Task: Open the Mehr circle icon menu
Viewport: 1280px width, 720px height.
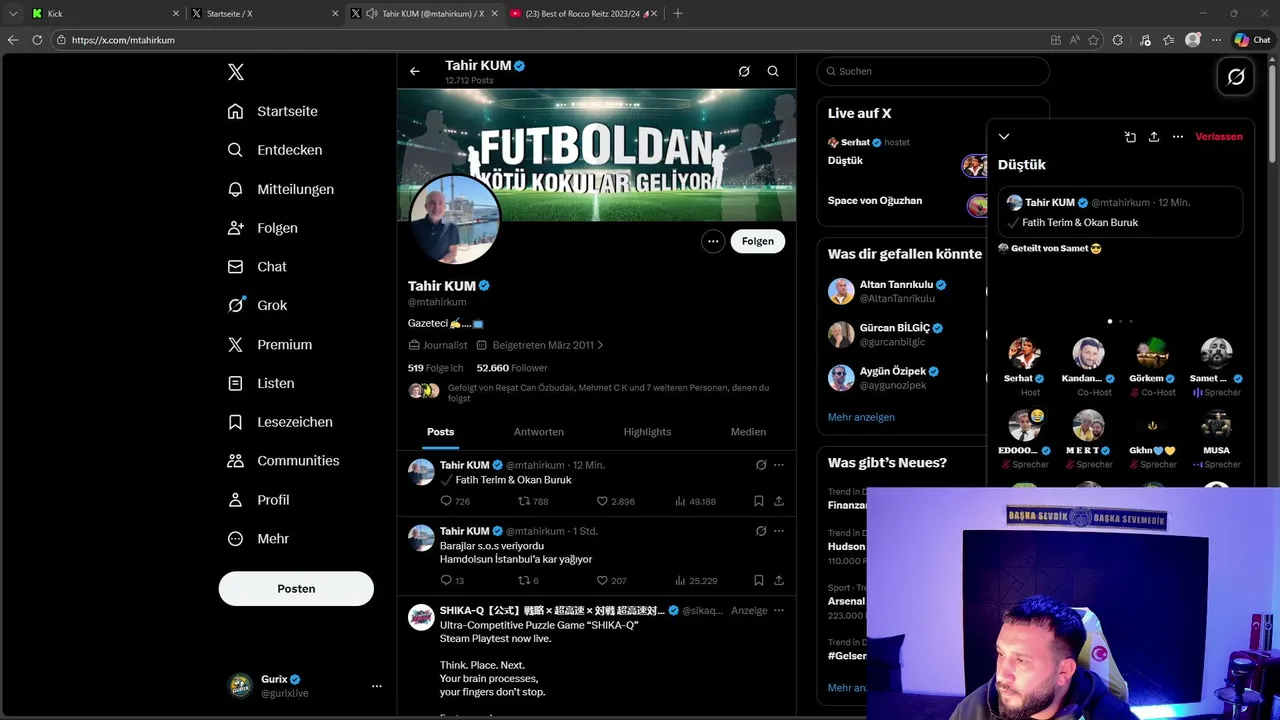Action: click(x=235, y=539)
